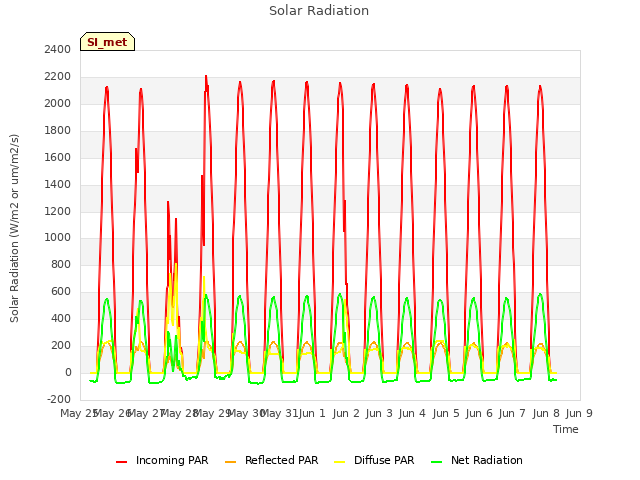Screen dimensions: 640x480
Task: Click the 400 y-axis tick label
Action: tap(61, 318)
